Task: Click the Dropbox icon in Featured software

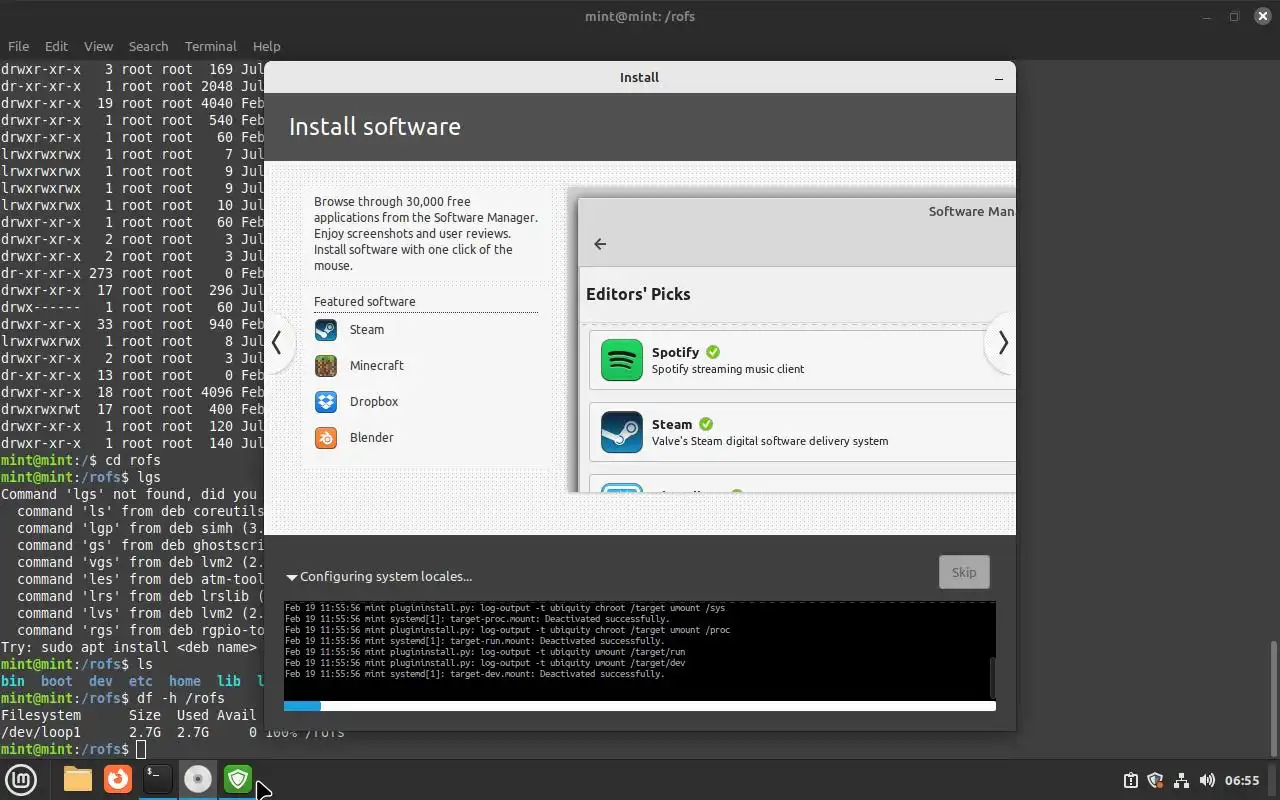Action: pyautogui.click(x=326, y=402)
